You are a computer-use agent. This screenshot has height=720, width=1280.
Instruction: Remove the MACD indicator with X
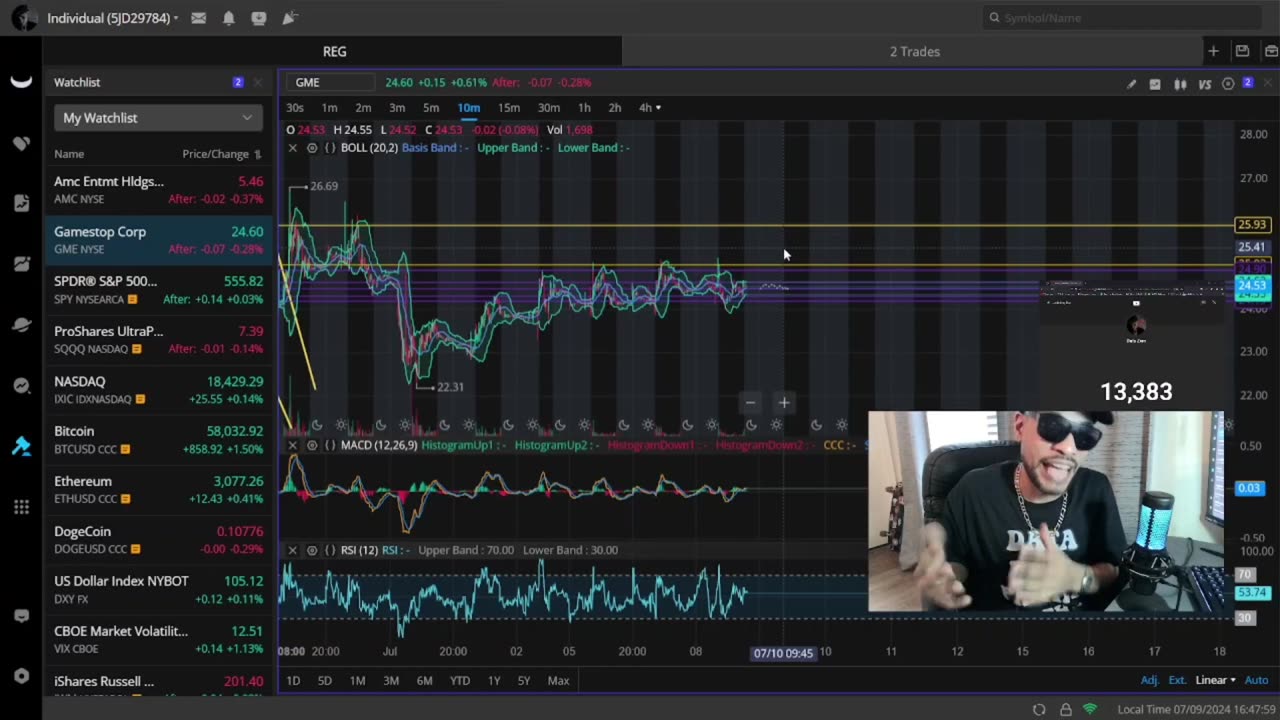292,445
